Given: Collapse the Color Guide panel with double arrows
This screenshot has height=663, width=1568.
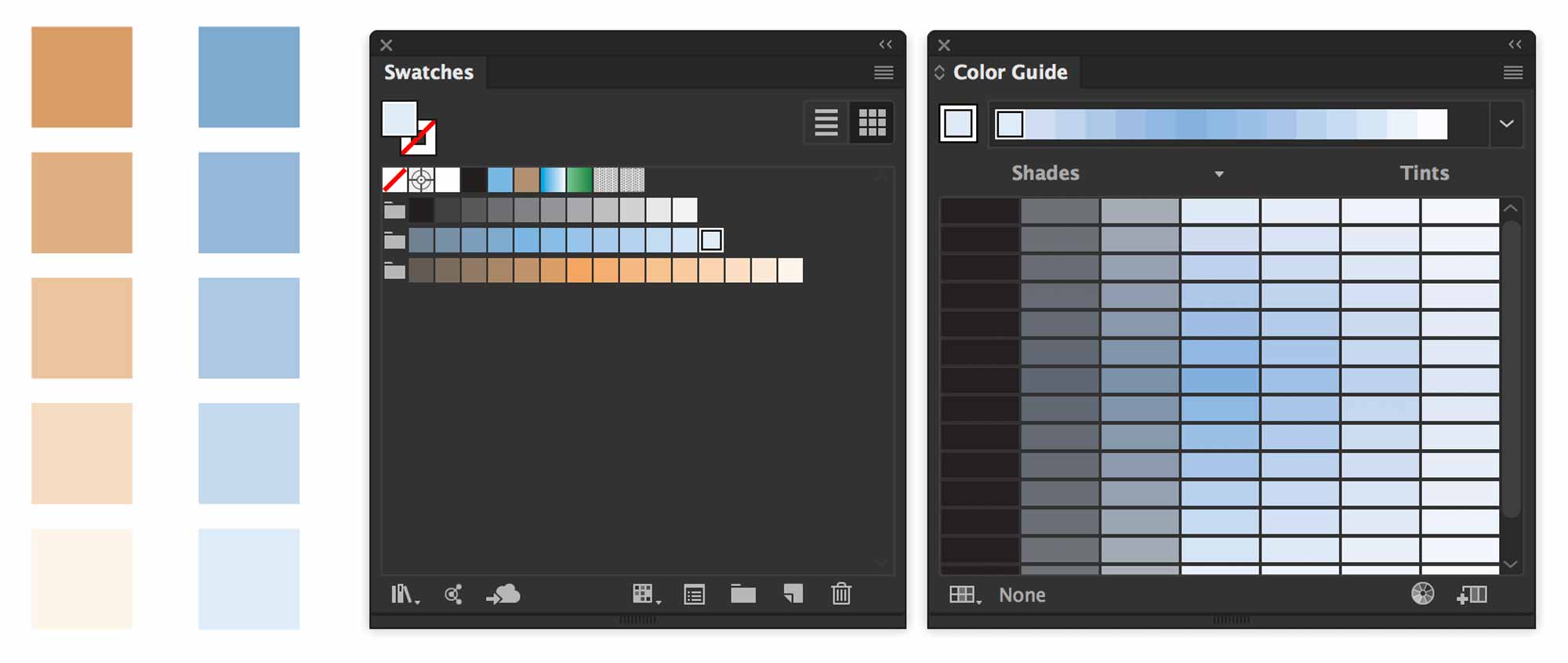Looking at the screenshot, I should (1515, 45).
